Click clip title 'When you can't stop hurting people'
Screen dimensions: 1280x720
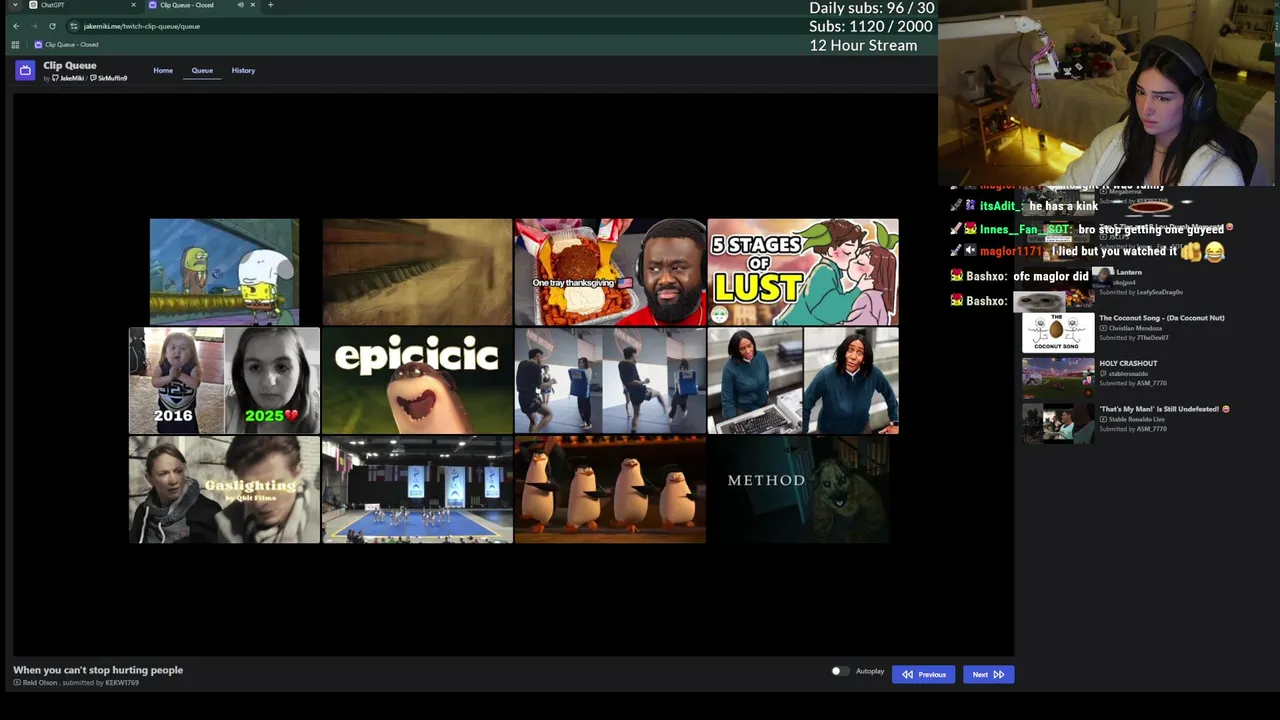point(98,670)
